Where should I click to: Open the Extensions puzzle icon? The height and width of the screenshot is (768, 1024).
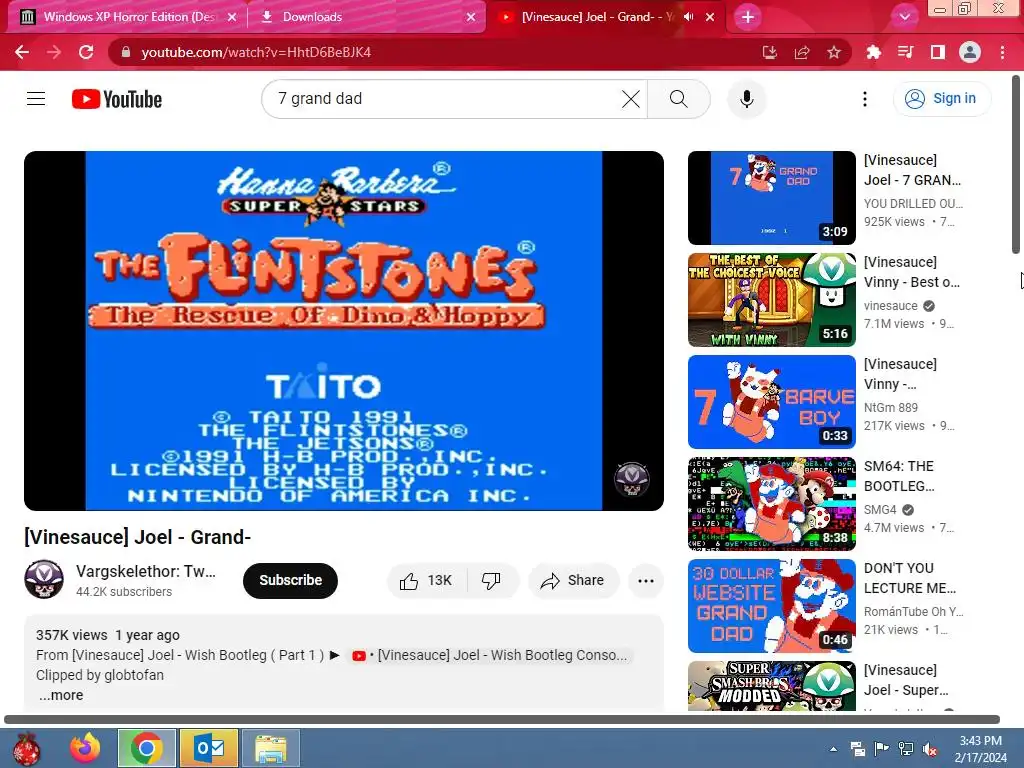(x=873, y=52)
